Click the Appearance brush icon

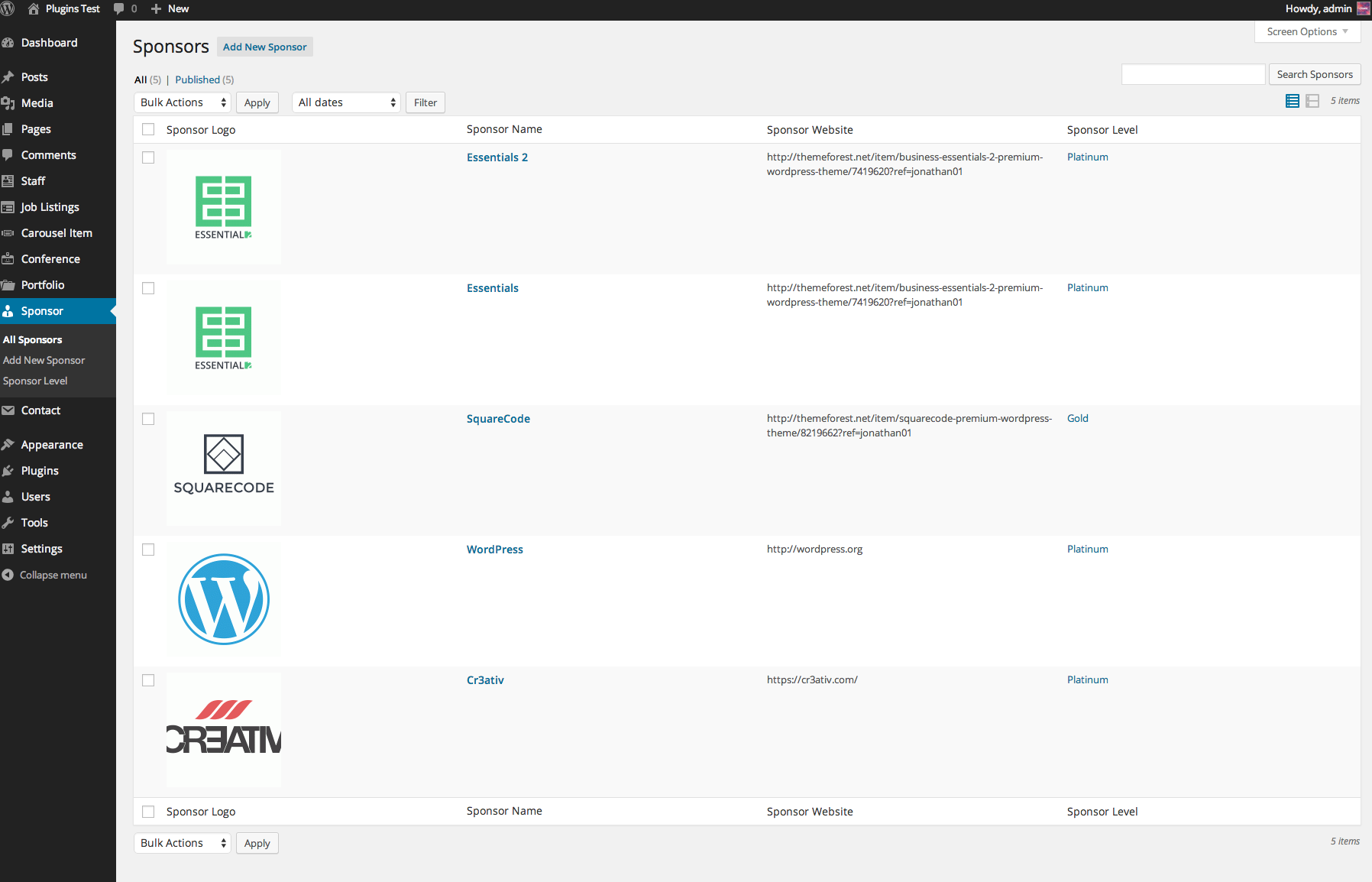pos(8,445)
